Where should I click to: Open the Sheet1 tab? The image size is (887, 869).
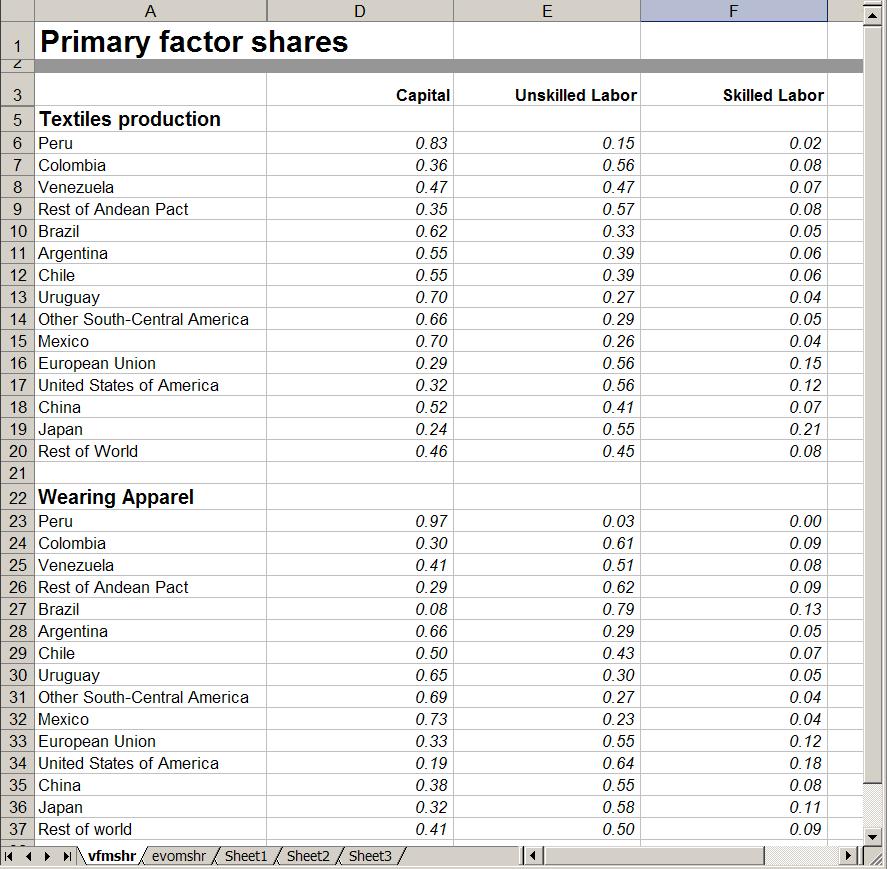coord(245,856)
